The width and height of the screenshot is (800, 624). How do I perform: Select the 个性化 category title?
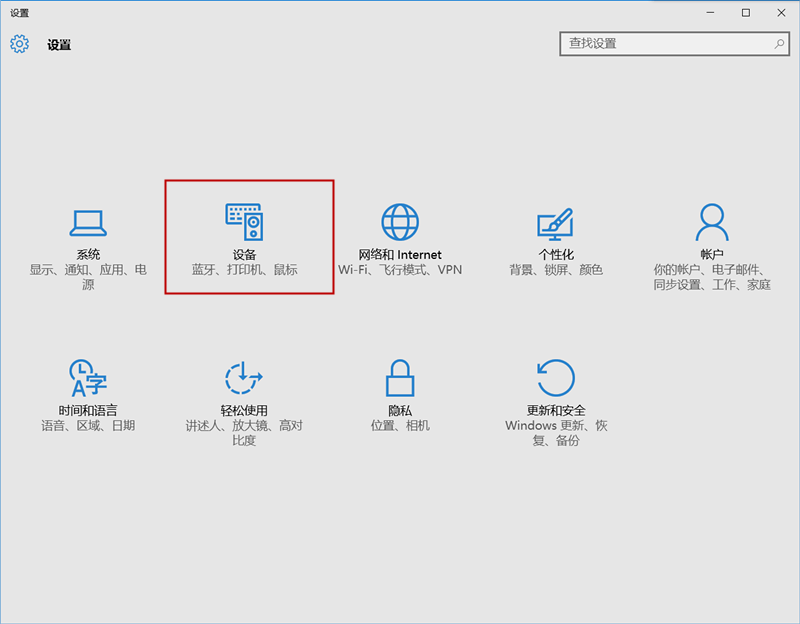556,254
